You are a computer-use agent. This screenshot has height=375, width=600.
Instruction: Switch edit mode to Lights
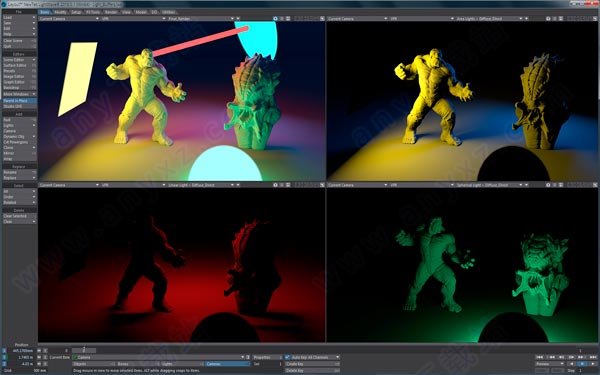click(182, 364)
